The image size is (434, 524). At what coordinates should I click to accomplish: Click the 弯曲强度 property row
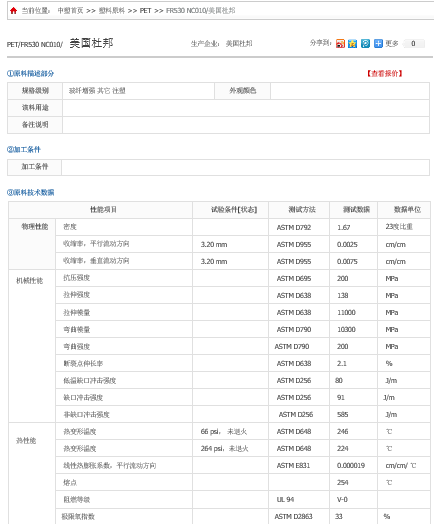click(x=124, y=346)
